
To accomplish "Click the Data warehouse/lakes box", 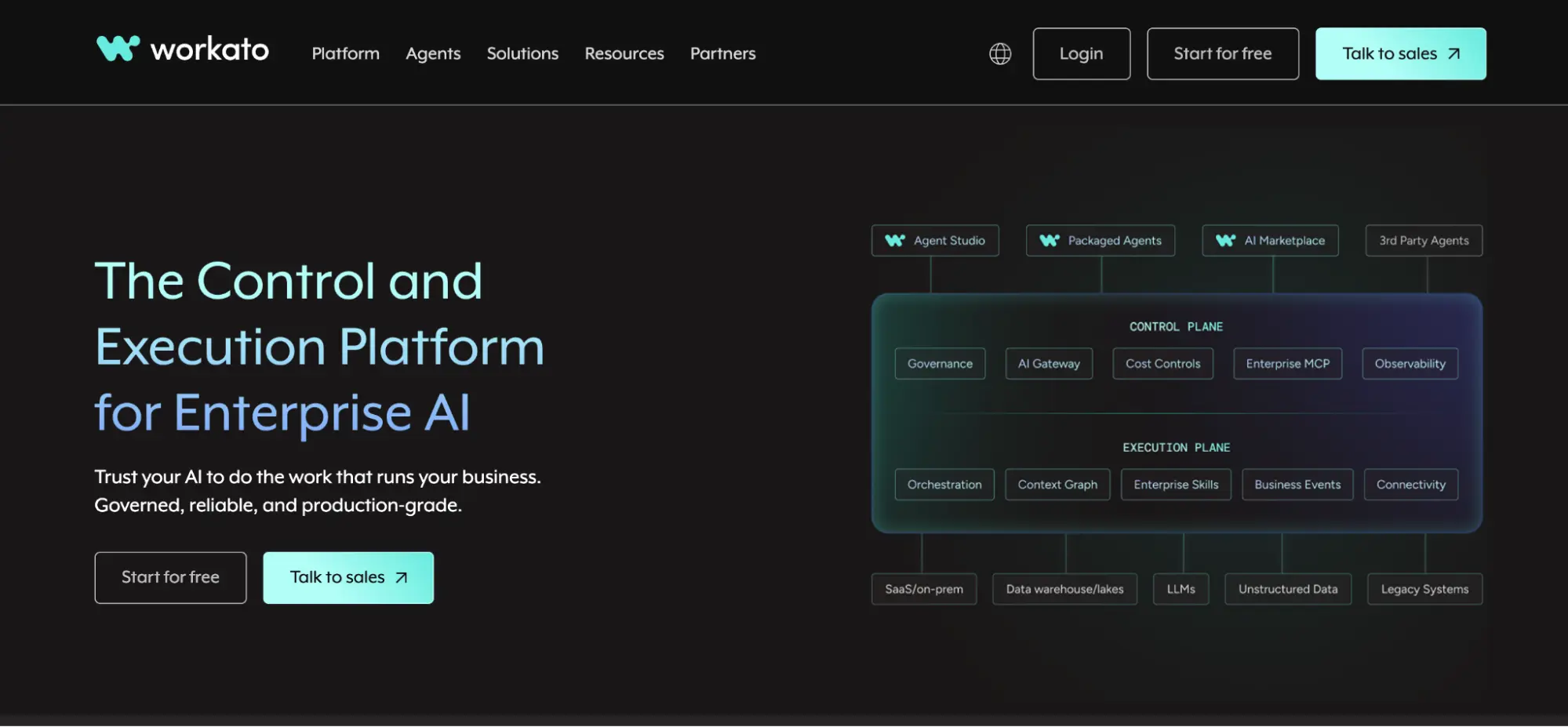I will (x=1065, y=589).
